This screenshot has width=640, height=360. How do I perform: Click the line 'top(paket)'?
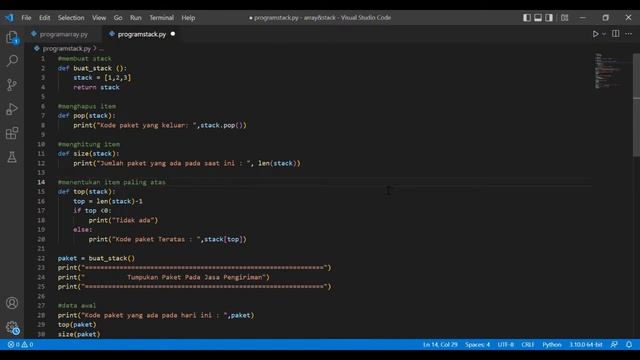(77, 324)
